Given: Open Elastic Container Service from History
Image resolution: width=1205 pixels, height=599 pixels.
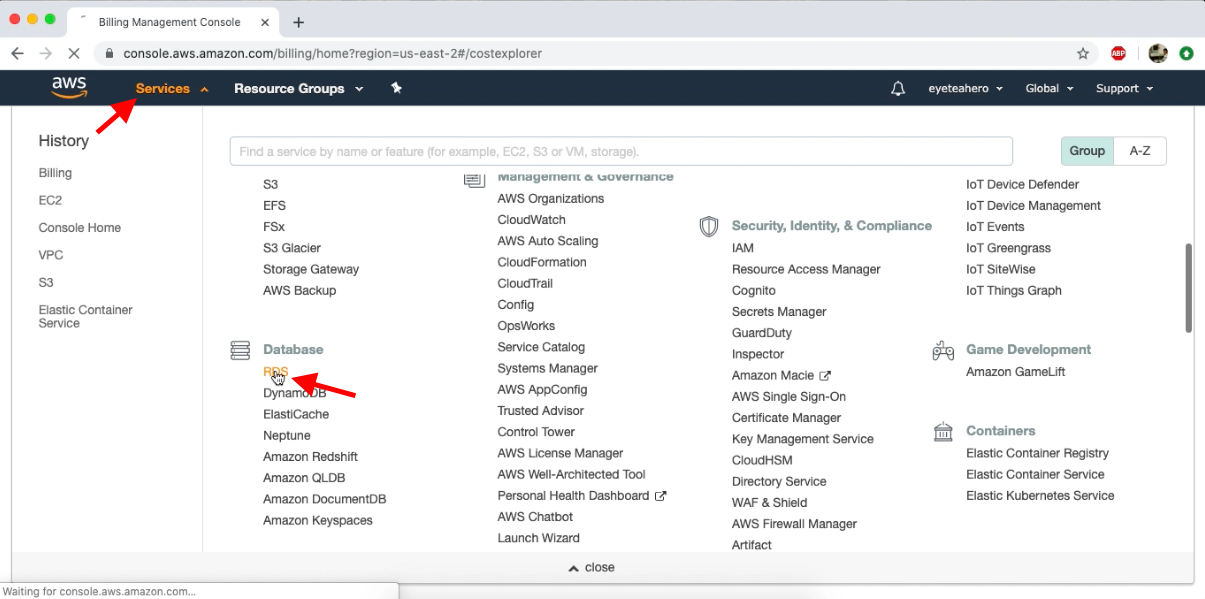Looking at the screenshot, I should coord(86,316).
